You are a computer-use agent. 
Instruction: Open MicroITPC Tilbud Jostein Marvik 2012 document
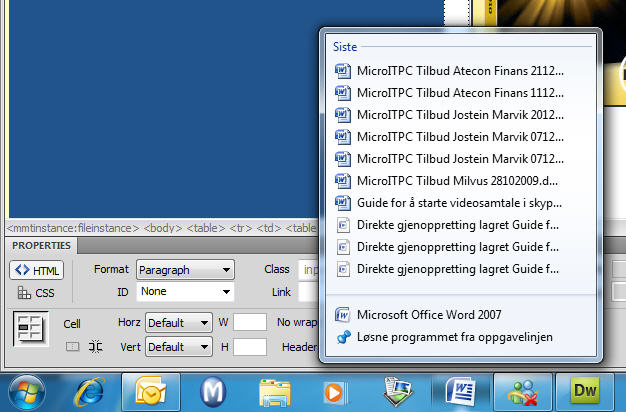pos(460,115)
